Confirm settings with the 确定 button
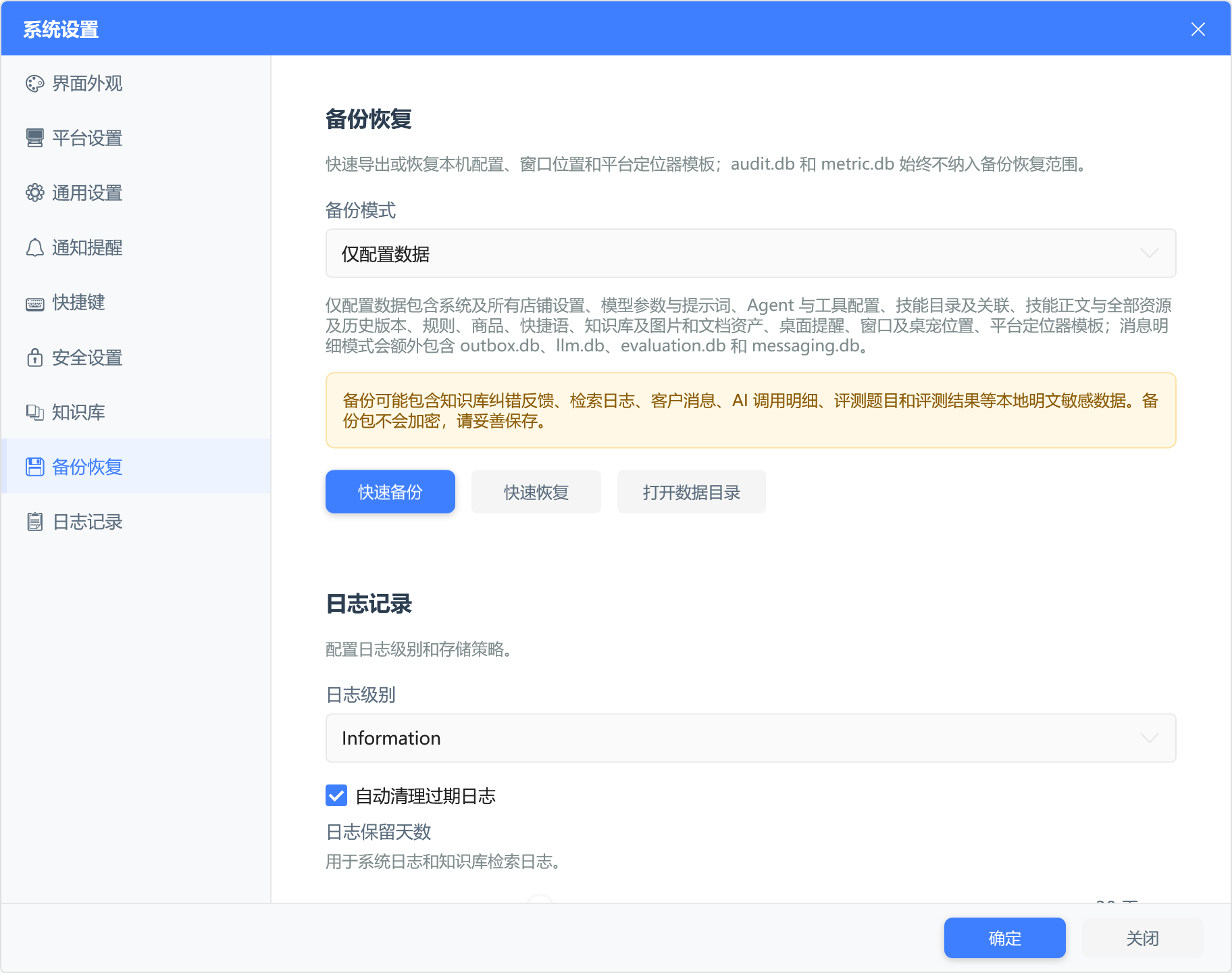The image size is (1232, 973). pyautogui.click(x=1004, y=938)
